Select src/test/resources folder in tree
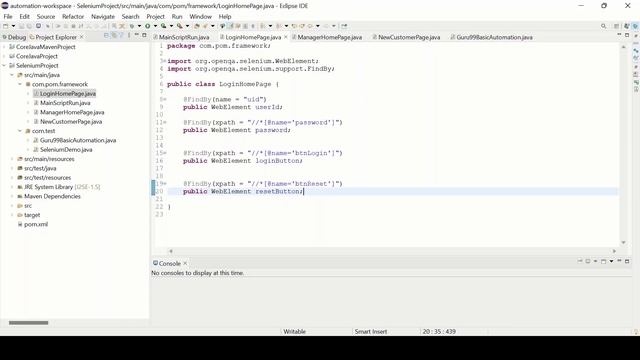 coord(47,178)
